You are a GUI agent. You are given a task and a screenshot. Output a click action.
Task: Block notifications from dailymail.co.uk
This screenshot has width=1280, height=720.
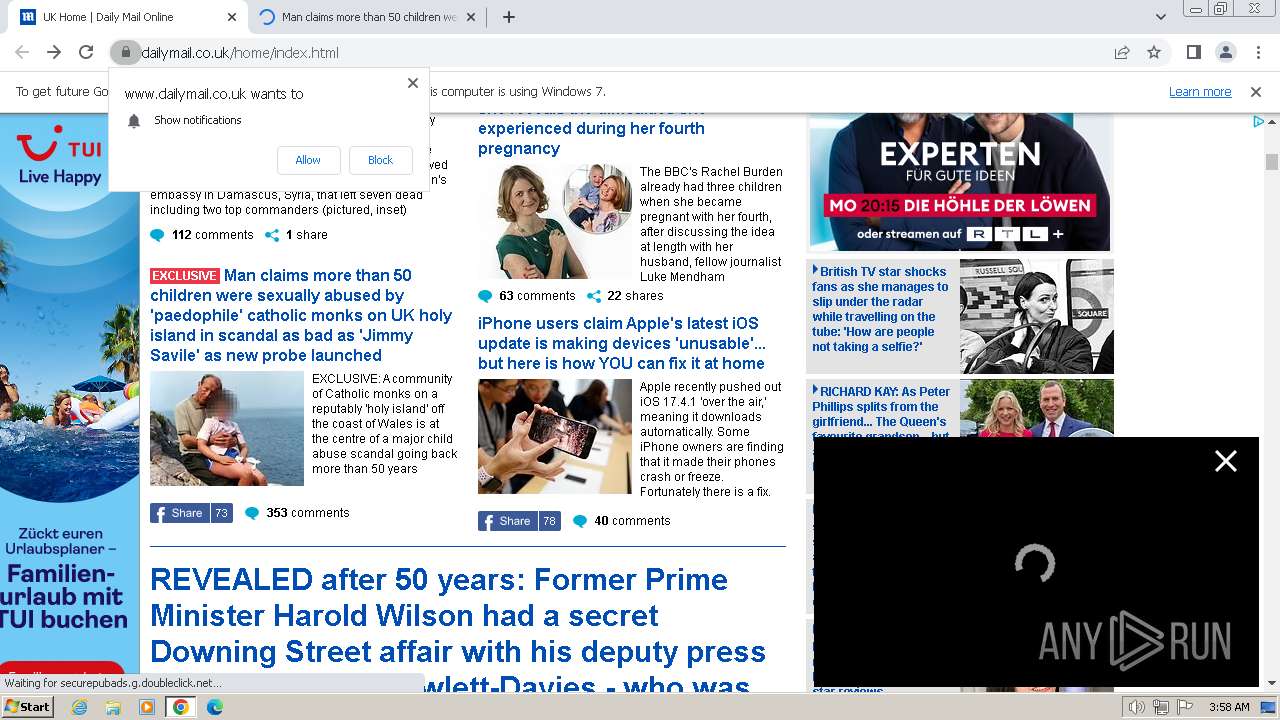point(380,160)
